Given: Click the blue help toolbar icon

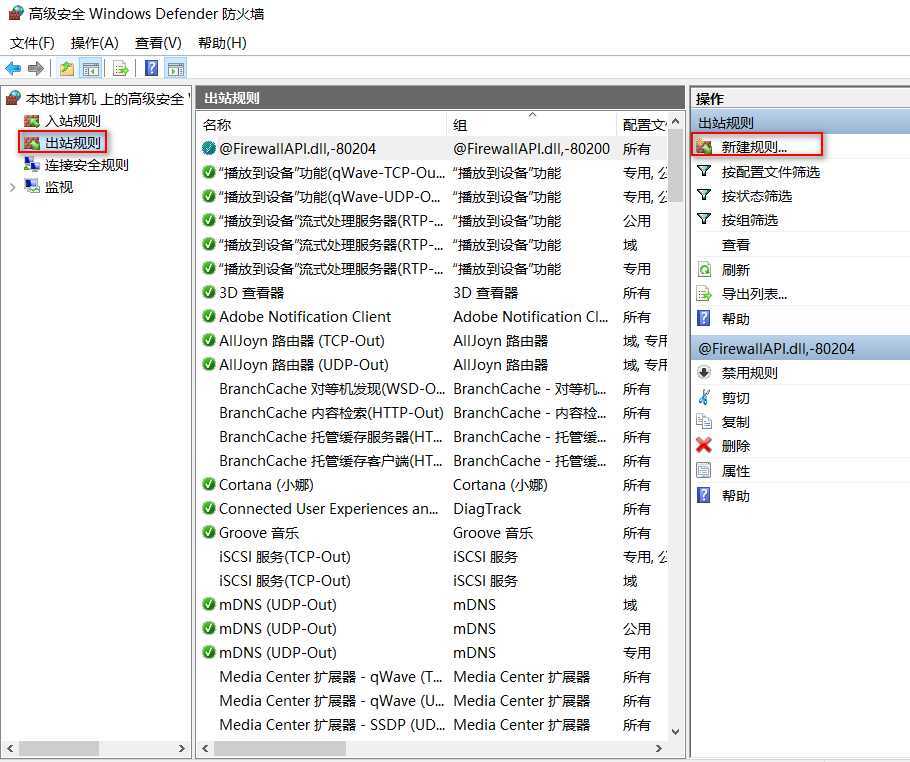Looking at the screenshot, I should pyautogui.click(x=151, y=68).
